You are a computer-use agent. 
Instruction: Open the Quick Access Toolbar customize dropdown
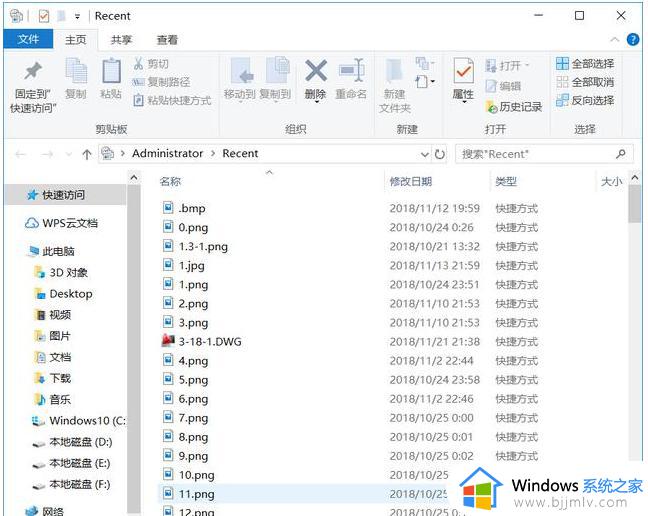coord(77,17)
